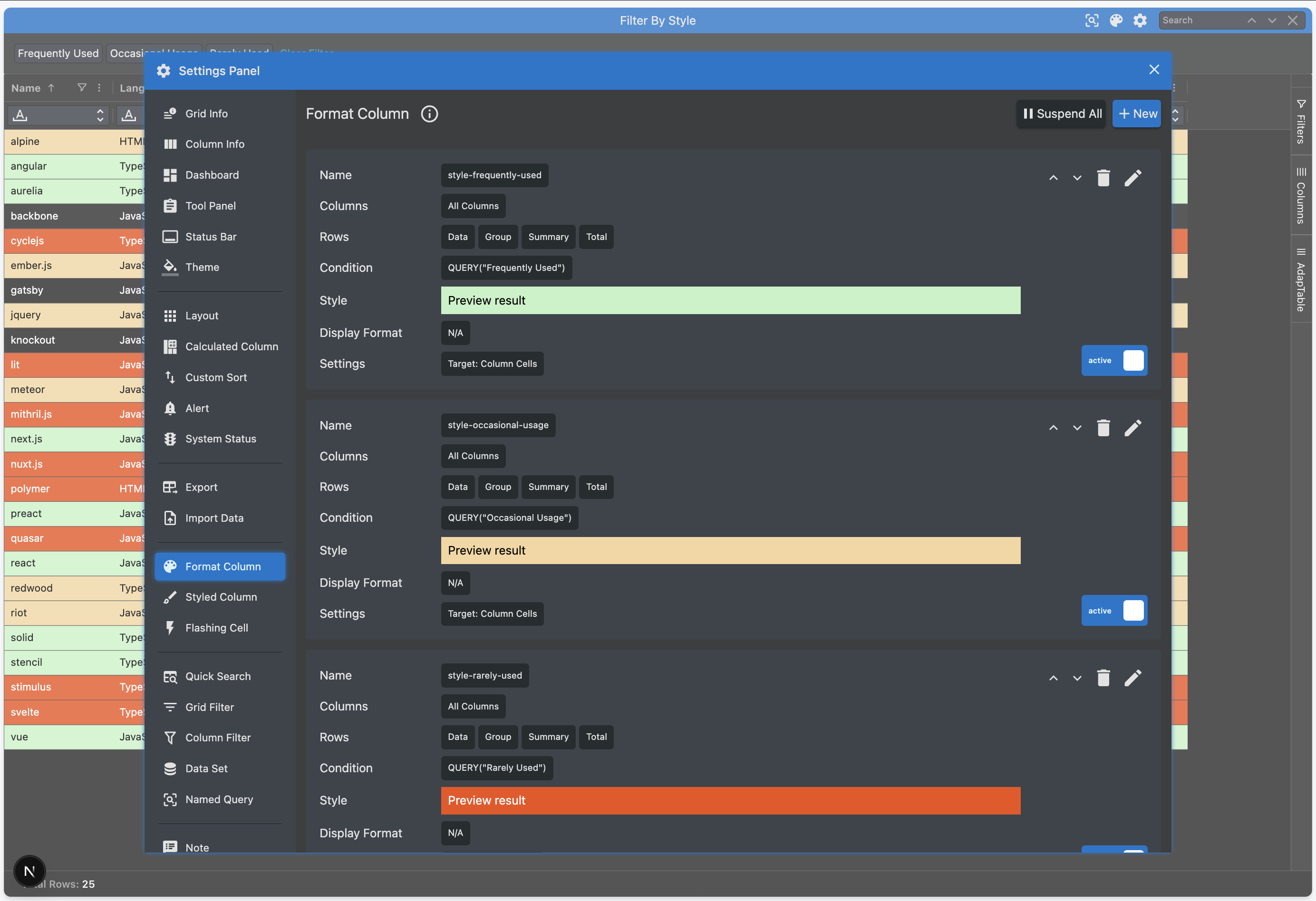Click the title bar settings gear icon

pos(1140,20)
